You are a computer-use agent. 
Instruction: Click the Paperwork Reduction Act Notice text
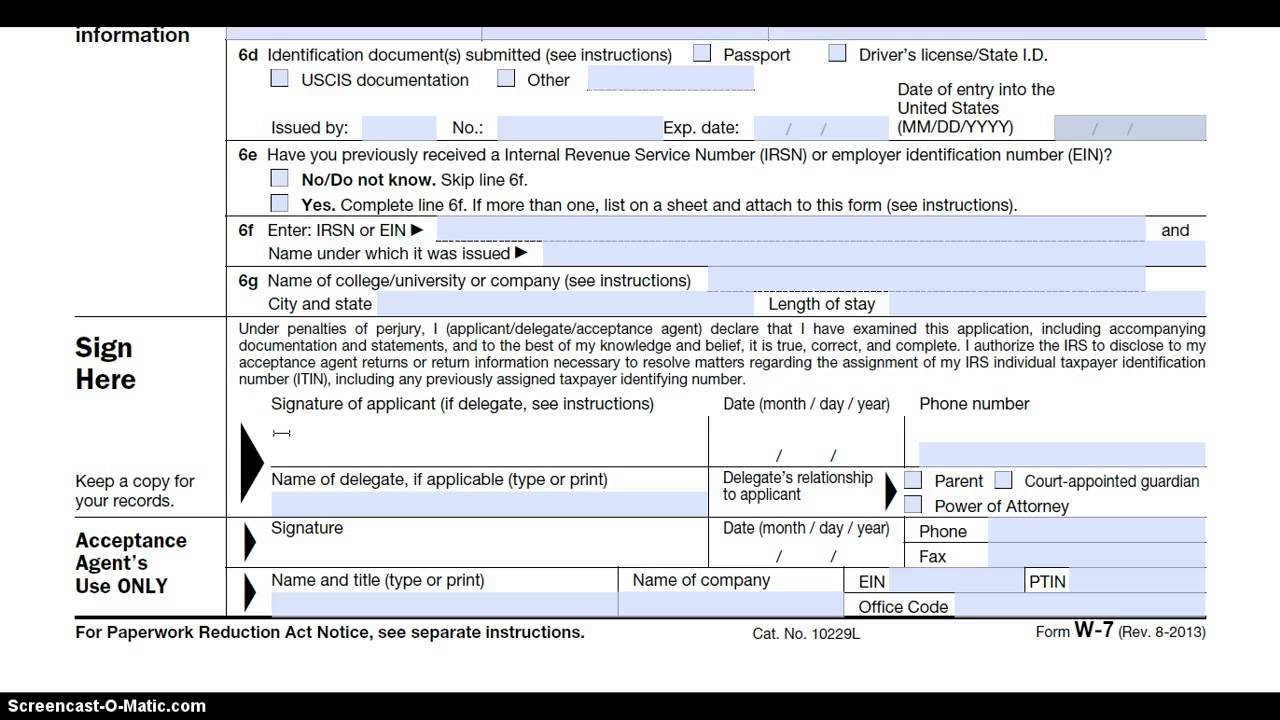[330, 632]
